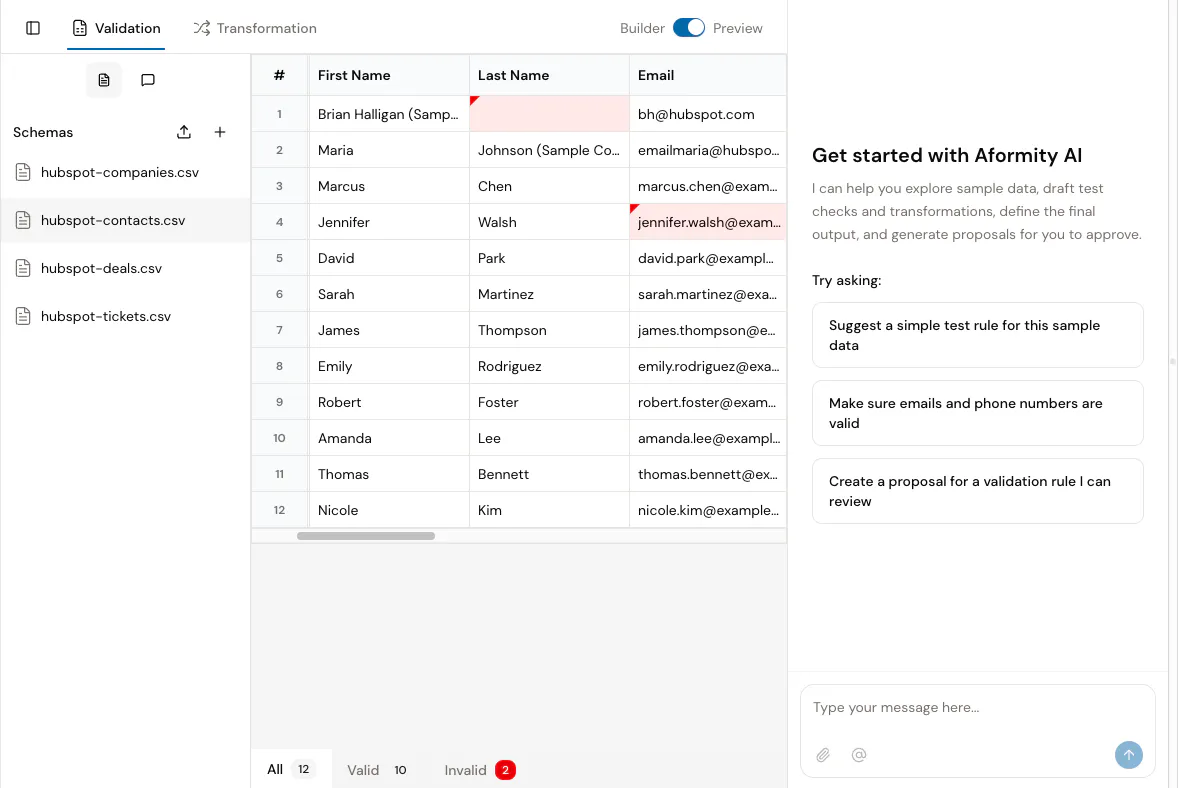Open hubspot-deals.csv schema
Screen dimensions: 1178x788
tap(125, 268)
